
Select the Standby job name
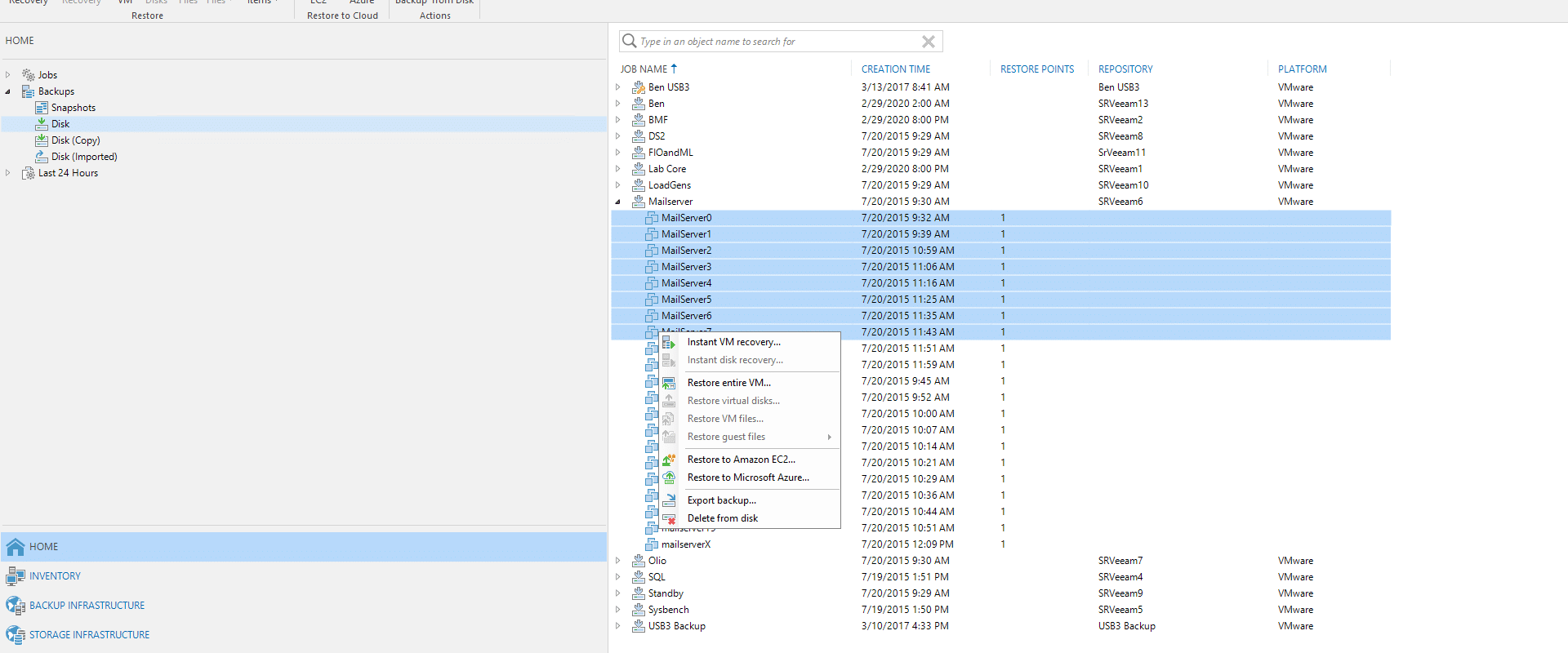pos(666,593)
